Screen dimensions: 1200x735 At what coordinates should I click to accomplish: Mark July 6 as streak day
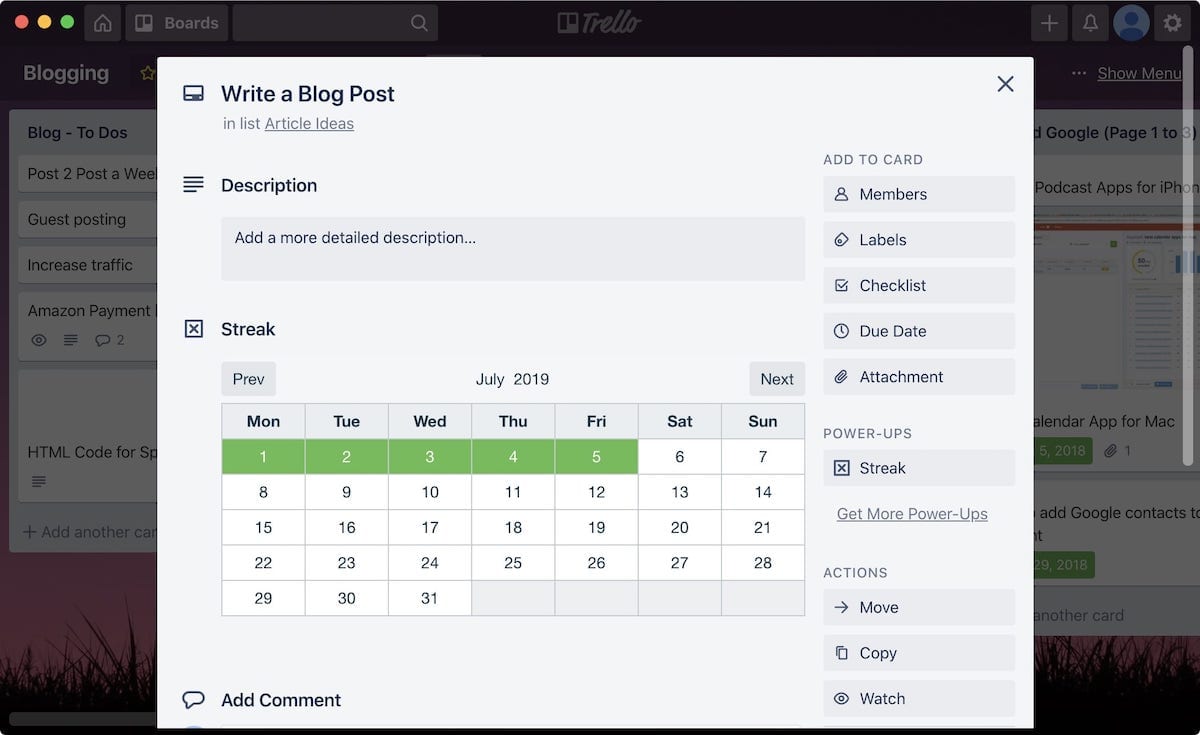[x=679, y=457]
